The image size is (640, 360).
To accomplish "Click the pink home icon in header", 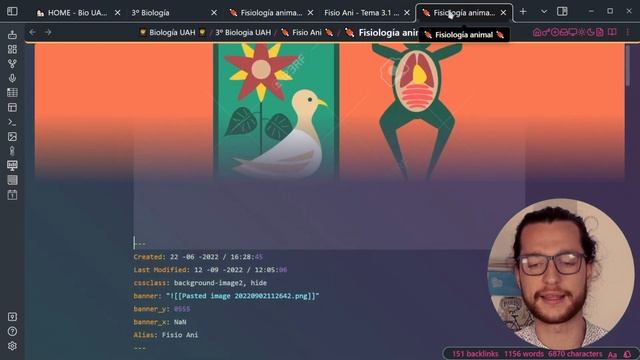I will point(537,32).
